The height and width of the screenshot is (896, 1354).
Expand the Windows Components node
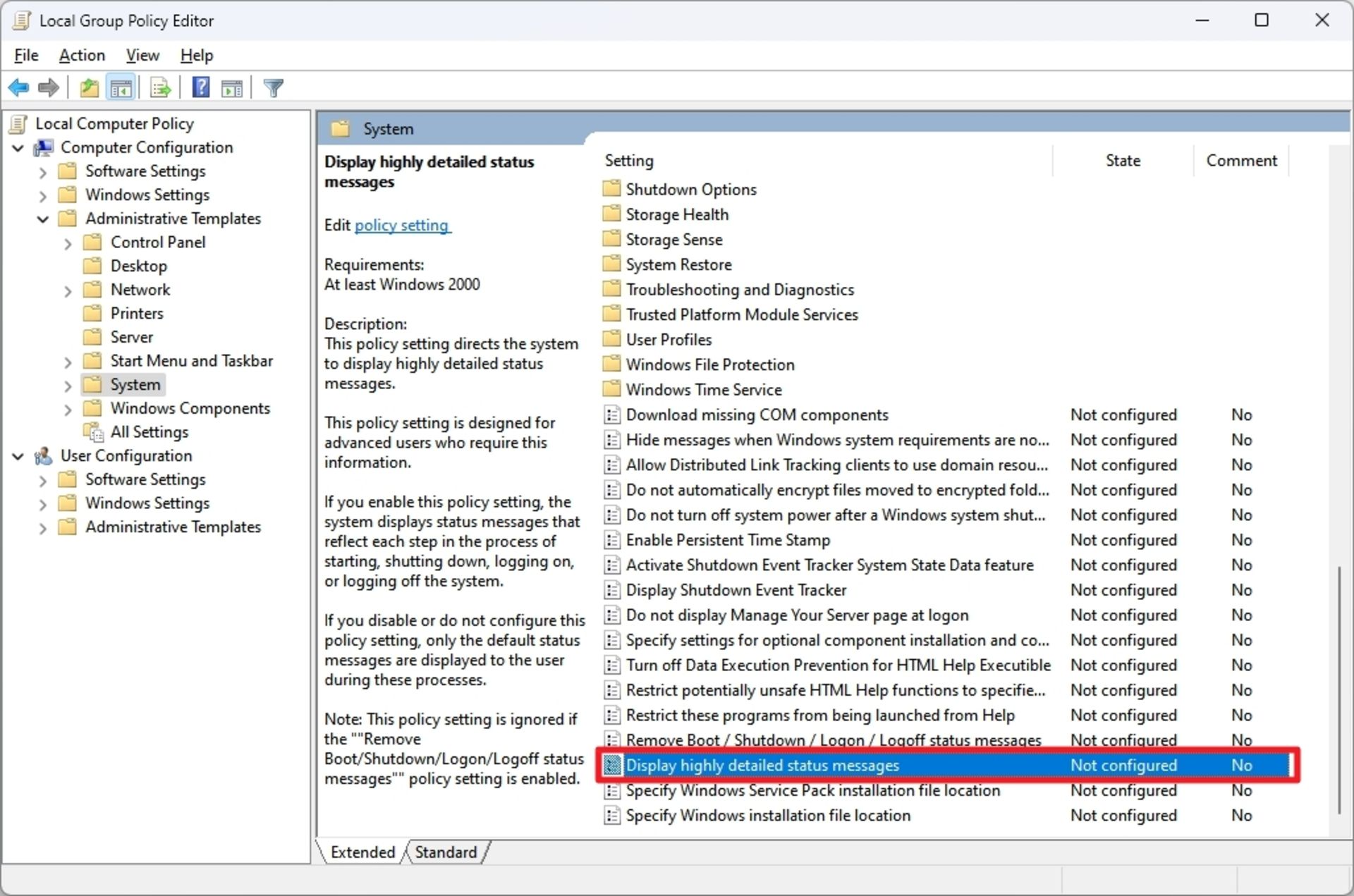[x=68, y=409]
